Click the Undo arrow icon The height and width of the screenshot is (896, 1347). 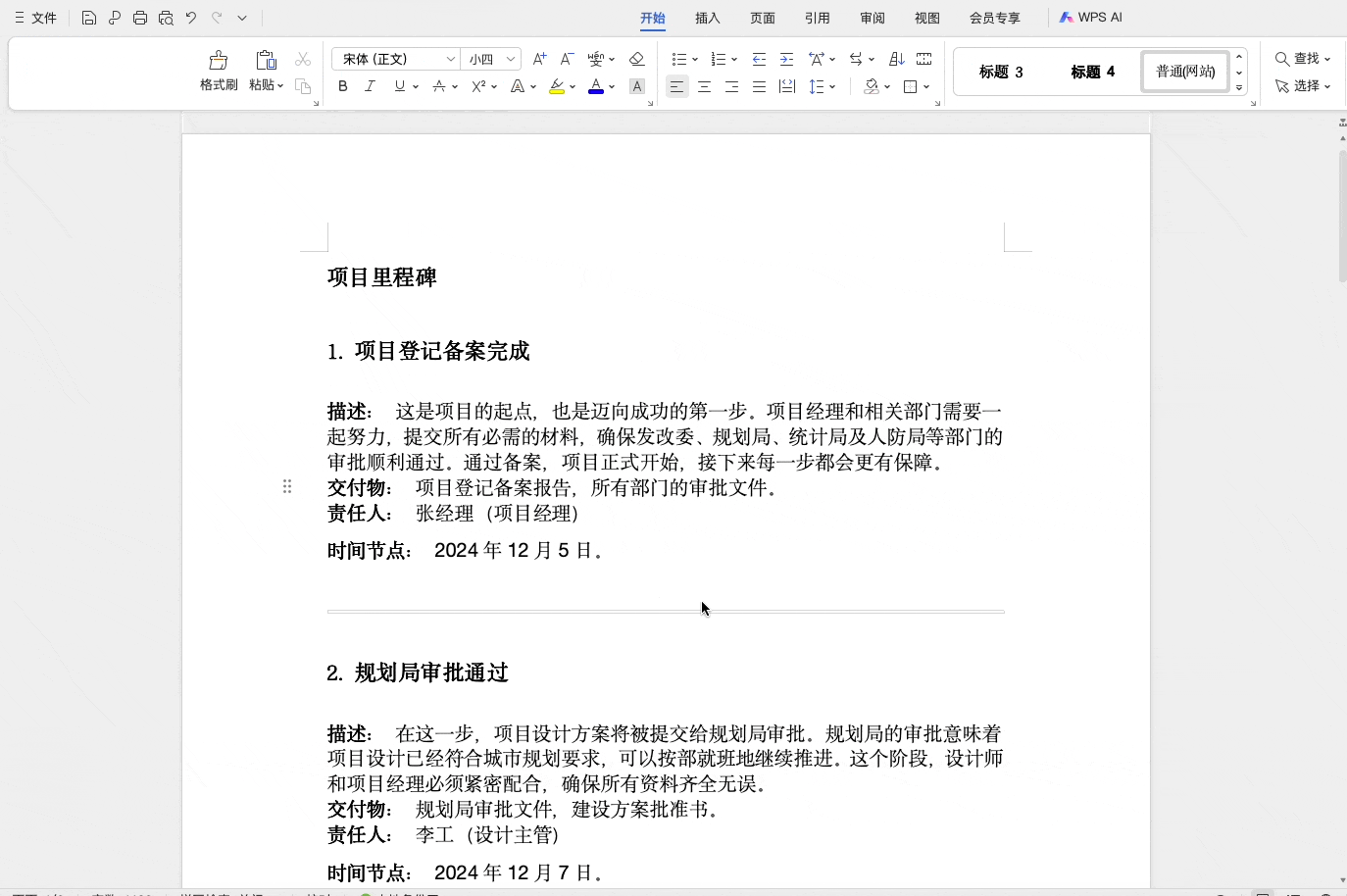[191, 18]
